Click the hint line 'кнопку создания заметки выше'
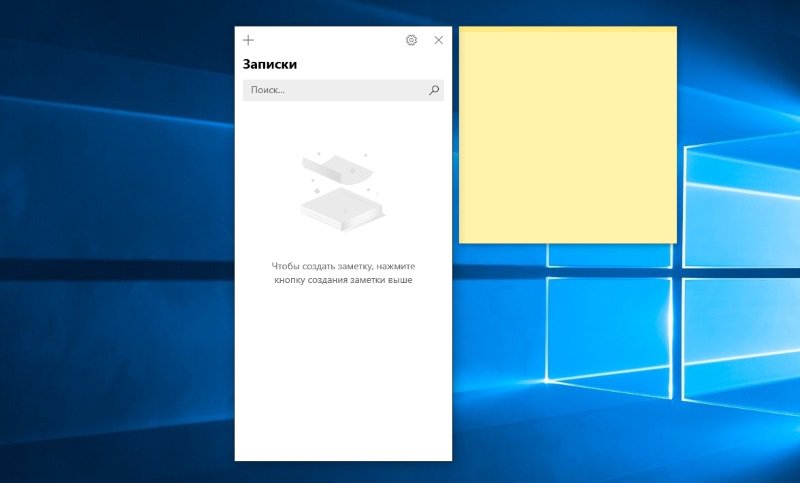Image resolution: width=800 pixels, height=483 pixels. [x=343, y=280]
